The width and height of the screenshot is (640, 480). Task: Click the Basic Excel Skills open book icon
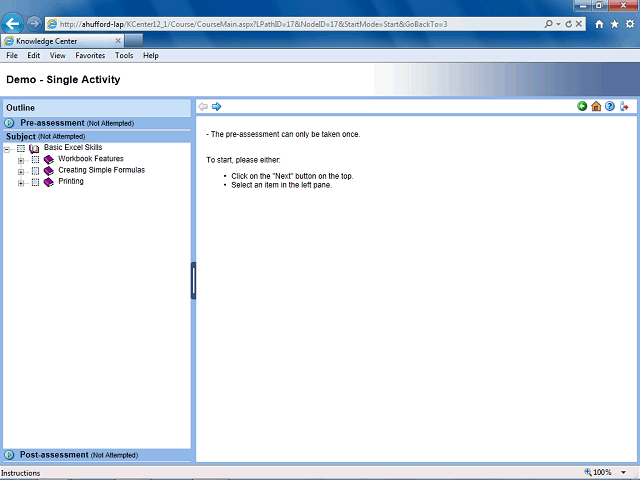click(34, 149)
